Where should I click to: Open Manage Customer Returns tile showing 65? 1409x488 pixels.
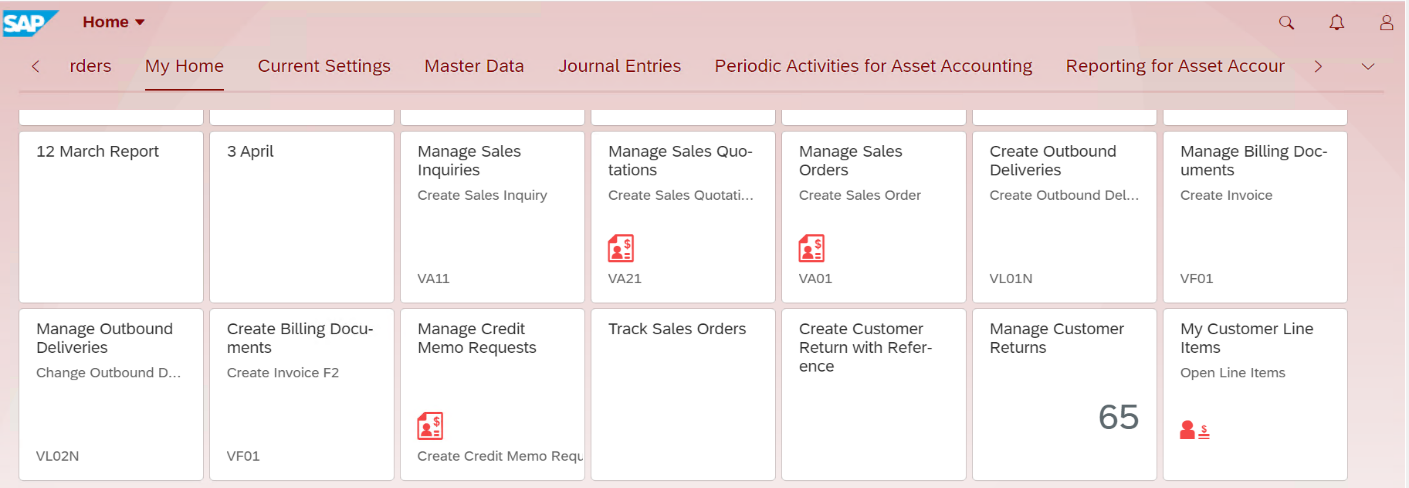[1064, 394]
